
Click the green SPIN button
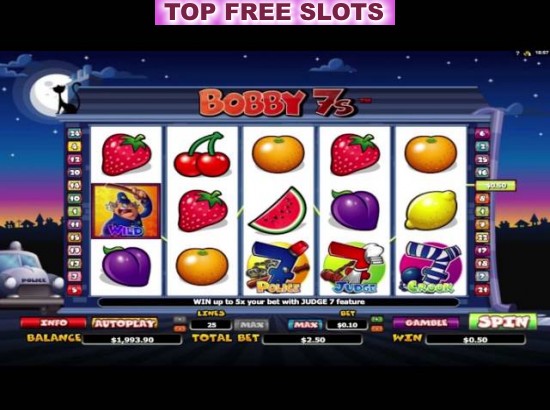[503, 321]
